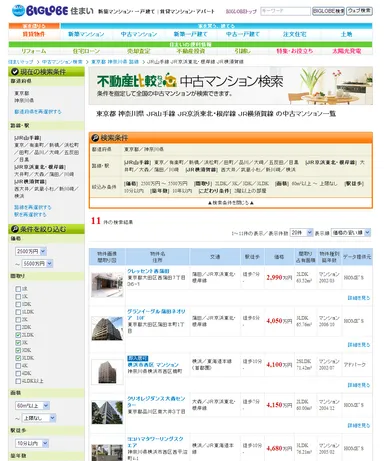The width and height of the screenshot is (384, 461).
Task: Open the 中古マンション tab
Action: 139,34
